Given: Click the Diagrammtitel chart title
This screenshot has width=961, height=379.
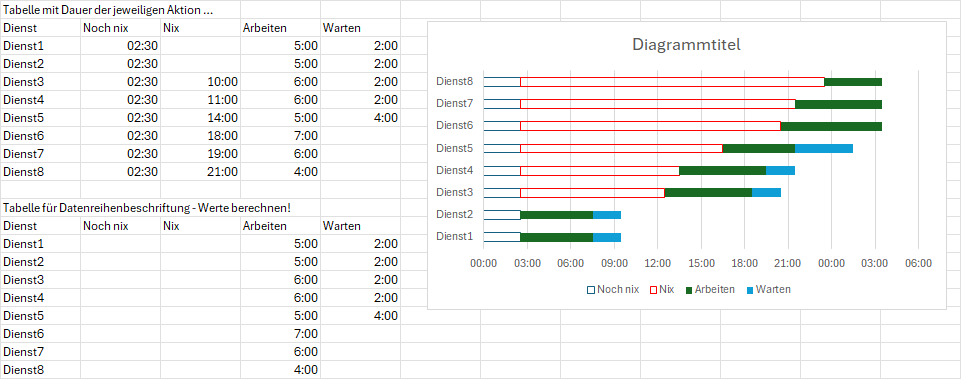Looking at the screenshot, I should coord(686,45).
